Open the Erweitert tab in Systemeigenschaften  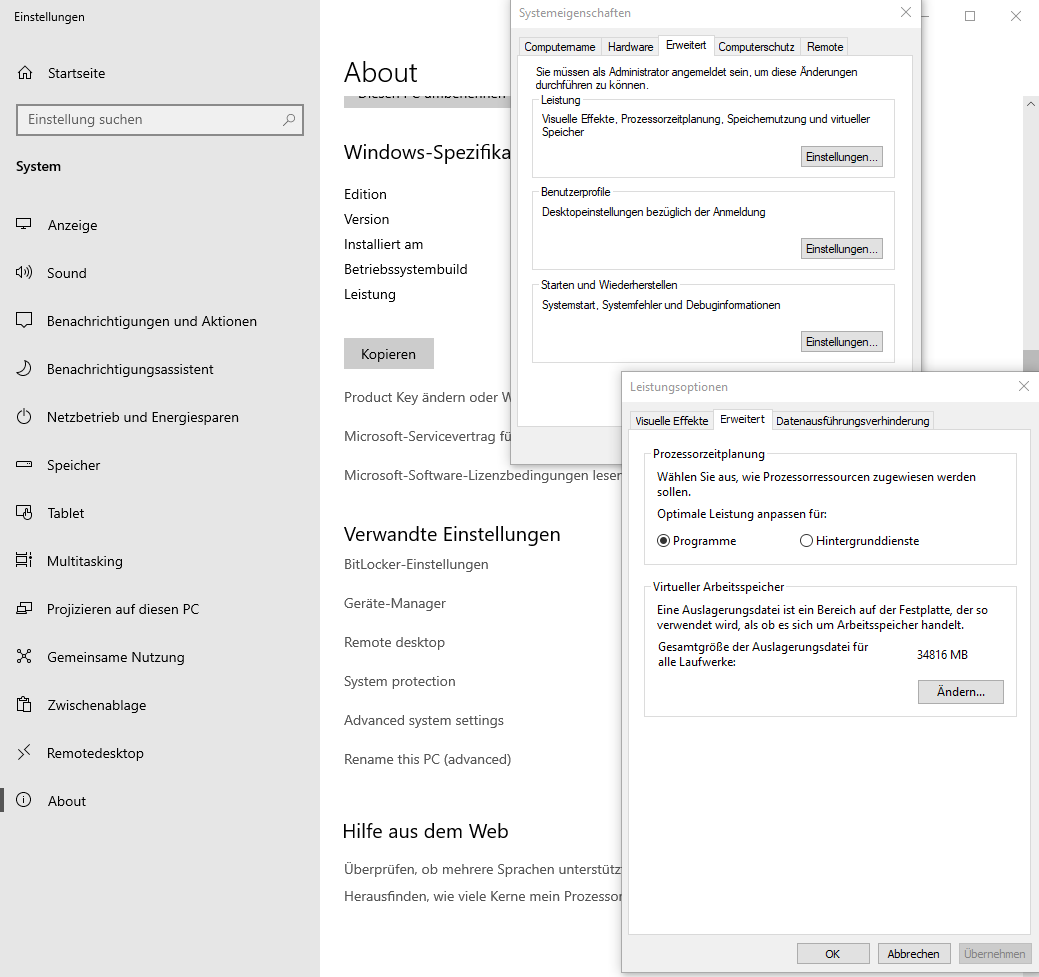686,45
